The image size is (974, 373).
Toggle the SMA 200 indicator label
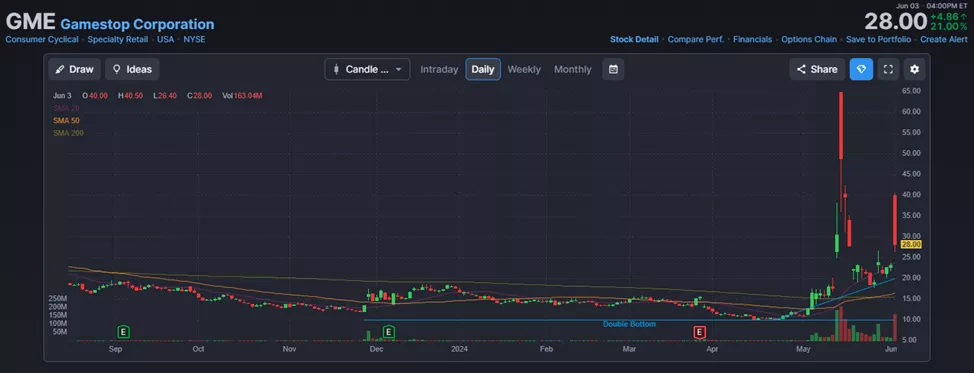pyautogui.click(x=68, y=133)
